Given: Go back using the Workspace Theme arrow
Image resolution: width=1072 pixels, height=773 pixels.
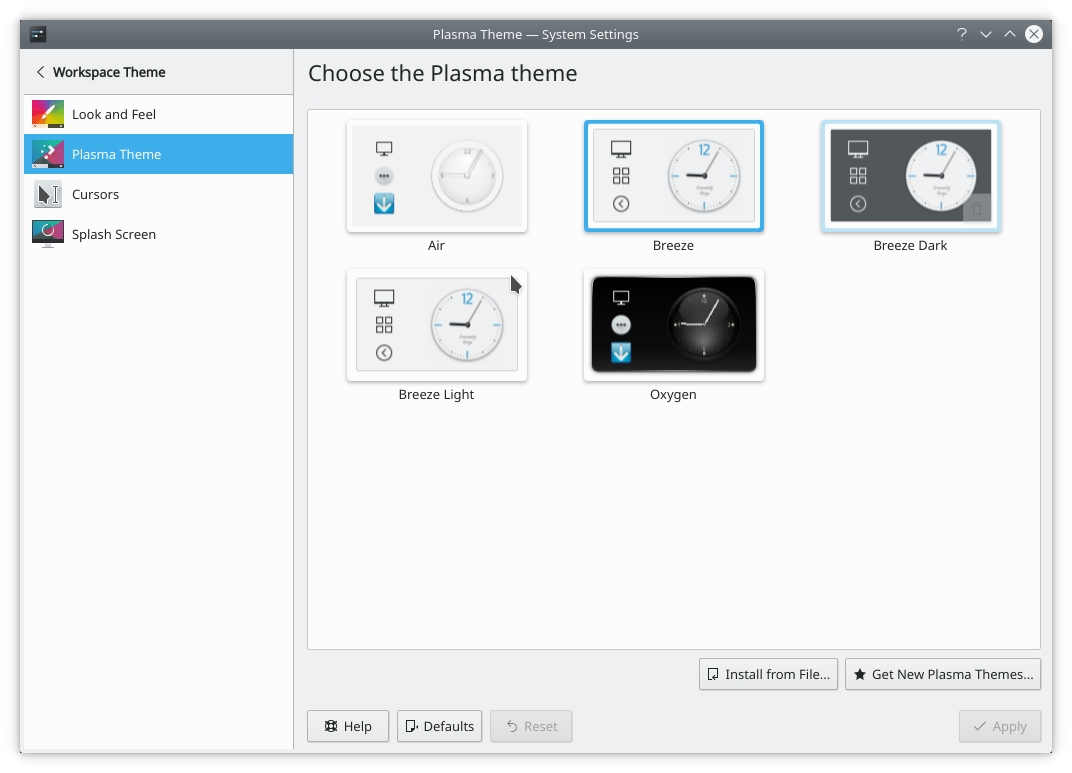Looking at the screenshot, I should (40, 72).
